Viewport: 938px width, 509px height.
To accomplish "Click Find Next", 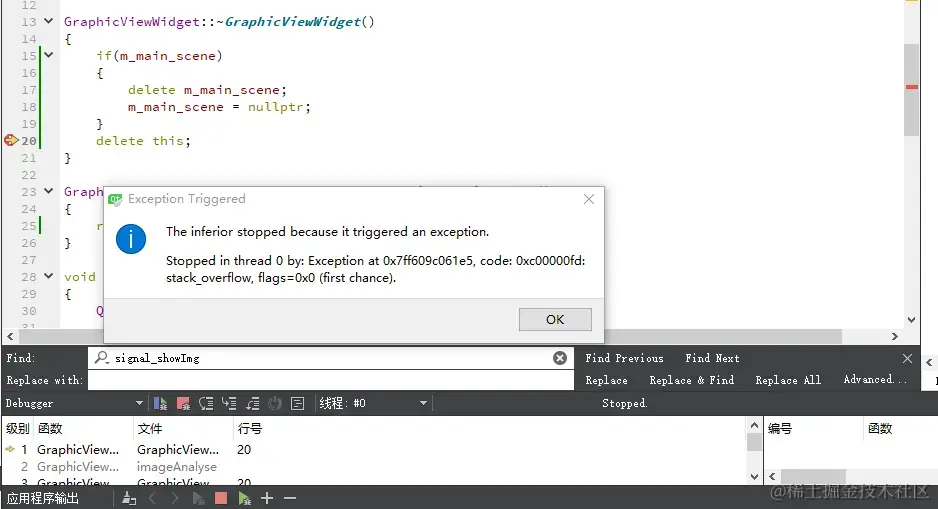I will pos(712,358).
